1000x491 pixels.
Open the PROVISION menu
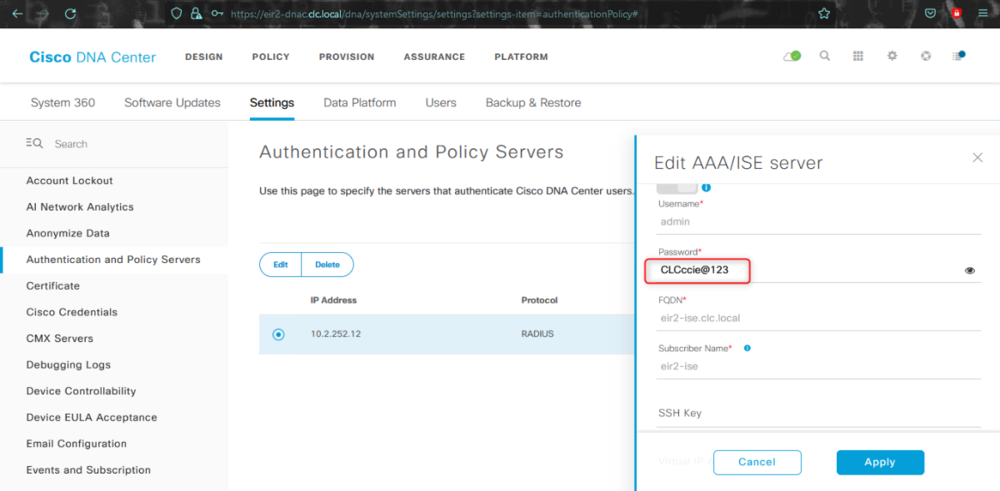coord(346,57)
